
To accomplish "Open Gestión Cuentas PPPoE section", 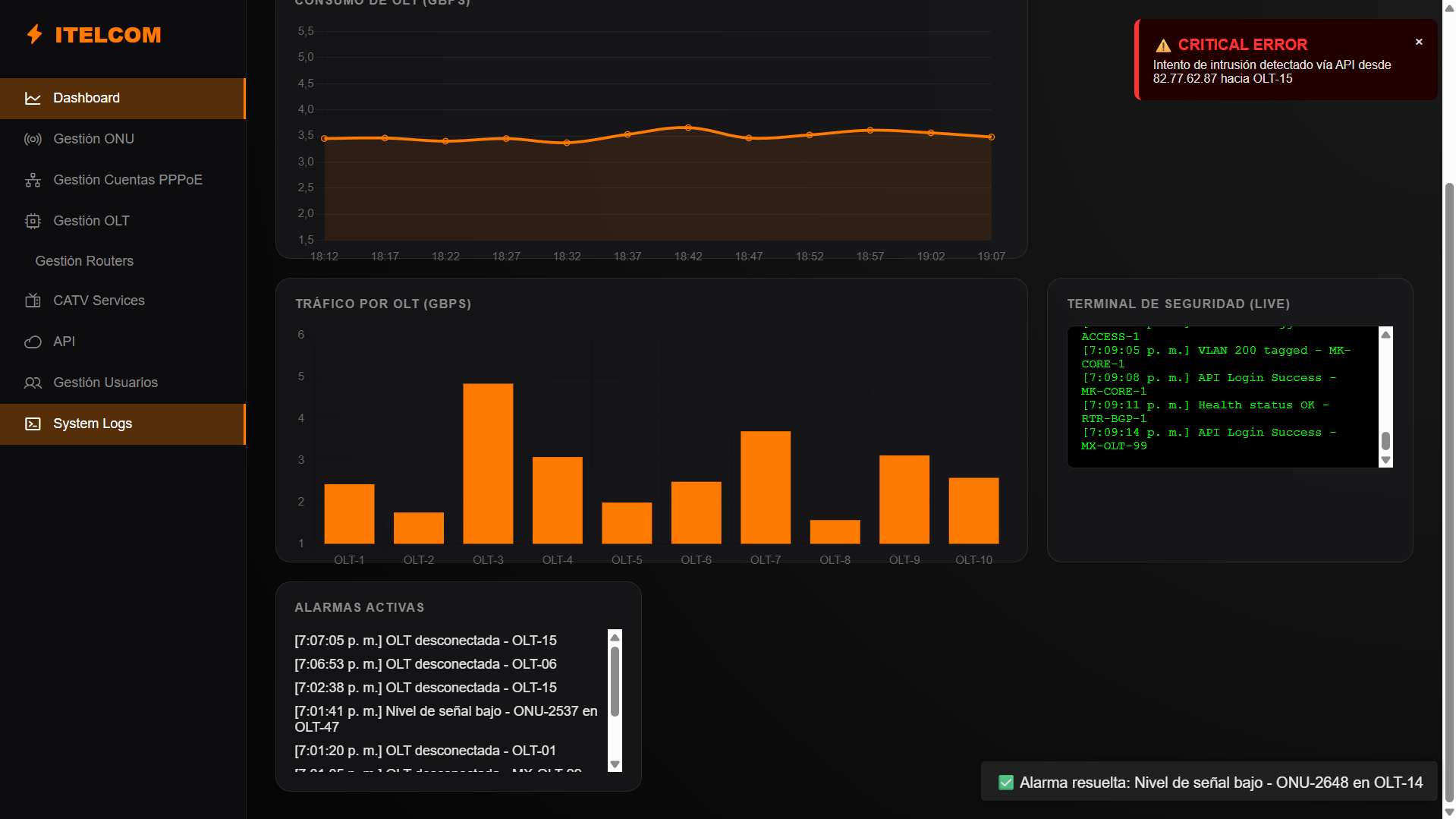I will (123, 181).
